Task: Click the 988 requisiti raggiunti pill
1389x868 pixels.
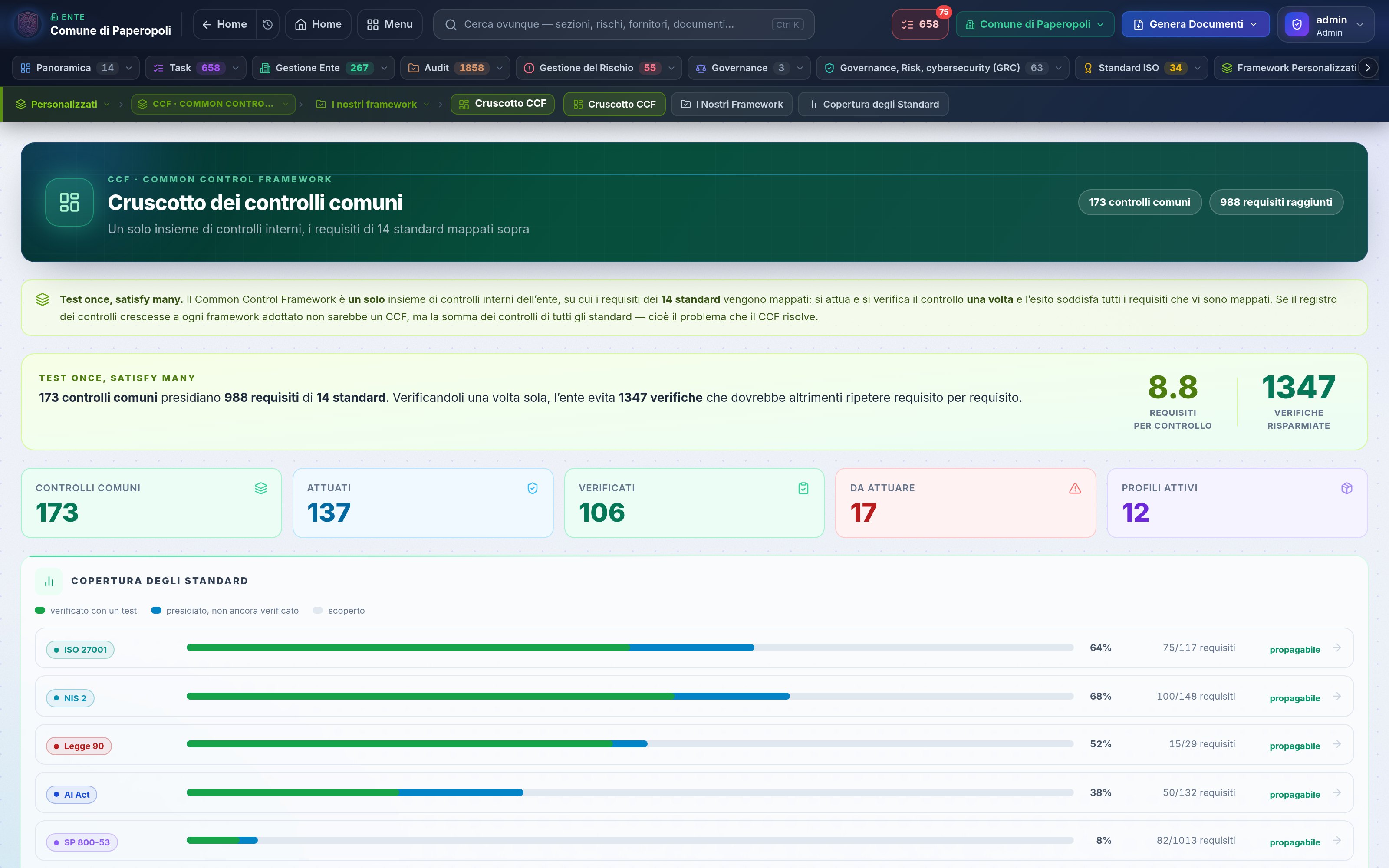Action: 1276,202
